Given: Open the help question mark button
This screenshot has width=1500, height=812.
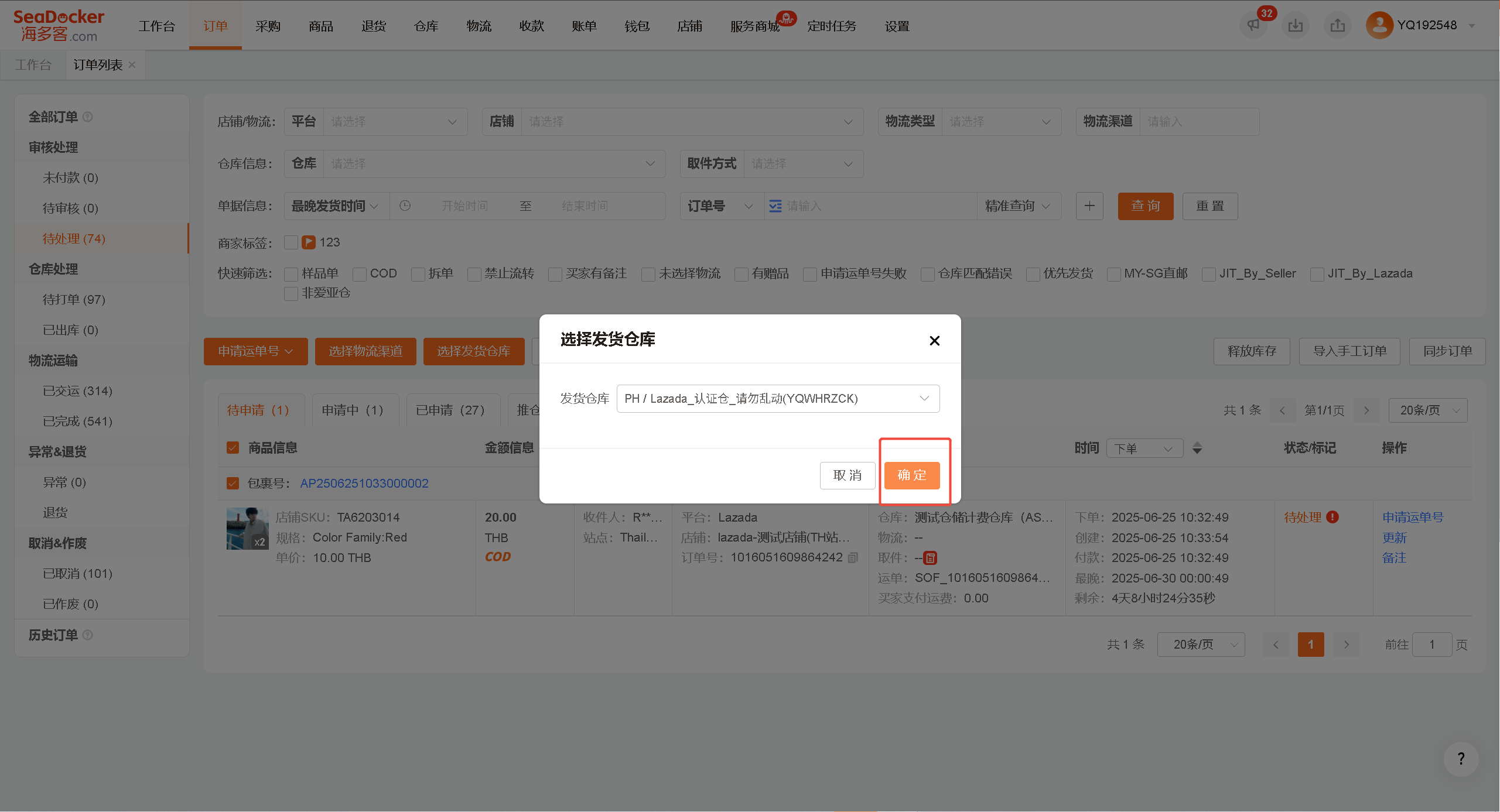Looking at the screenshot, I should (x=1461, y=759).
